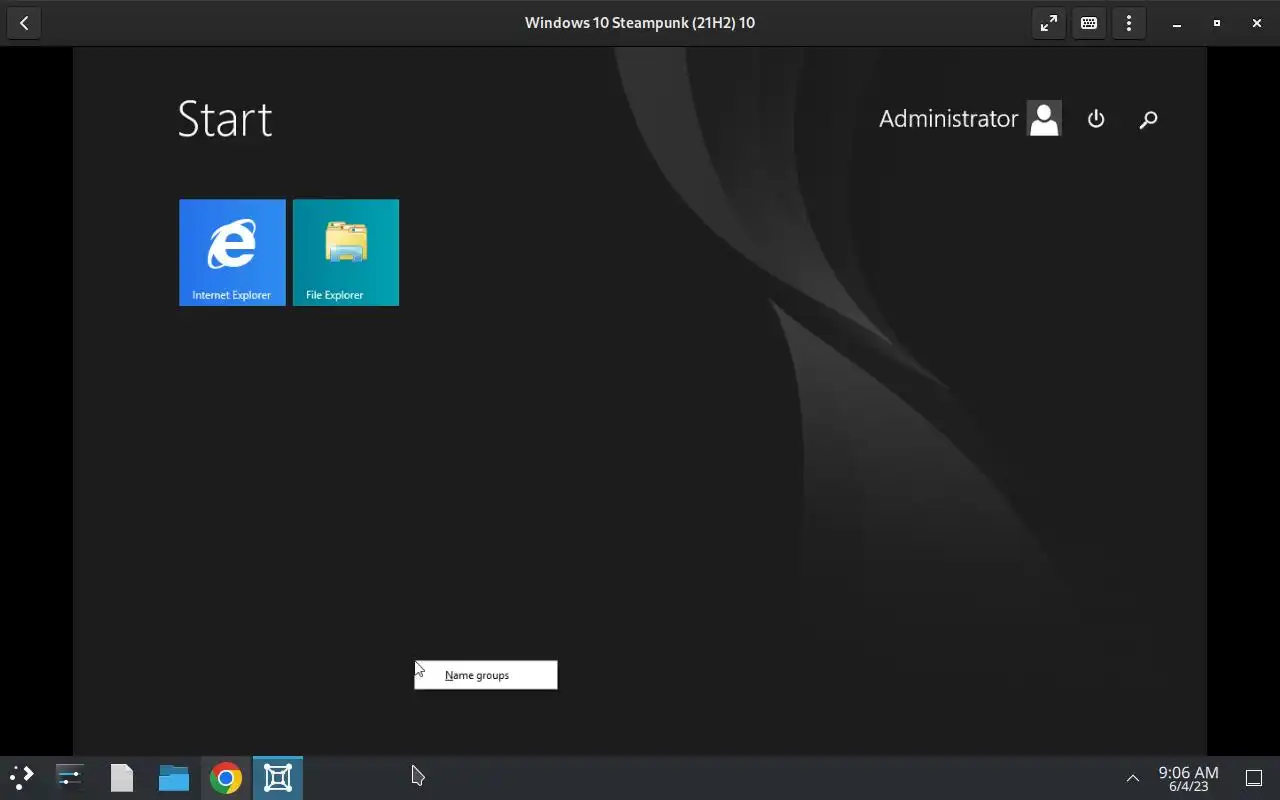
Task: Open the three-dot viewer menu
Action: 1129,23
